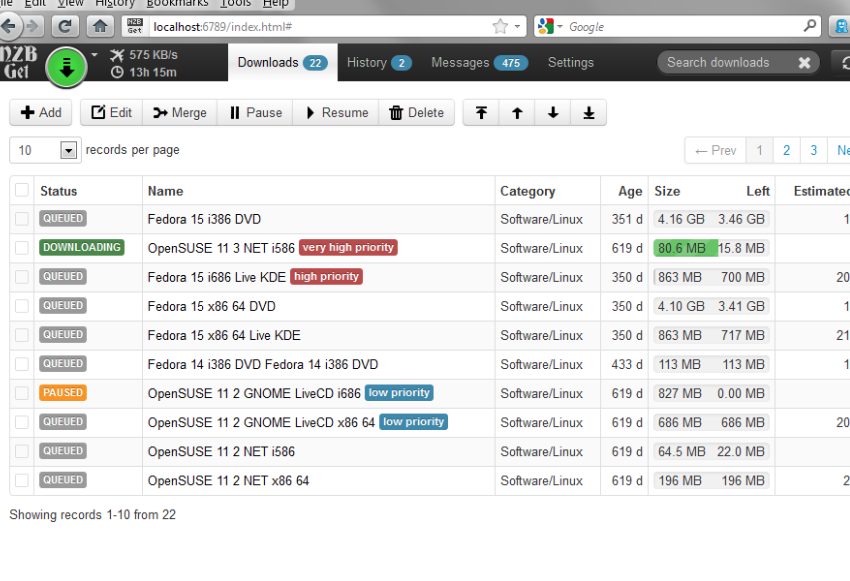Click the Merge button
This screenshot has width=850, height=581.
180,113
